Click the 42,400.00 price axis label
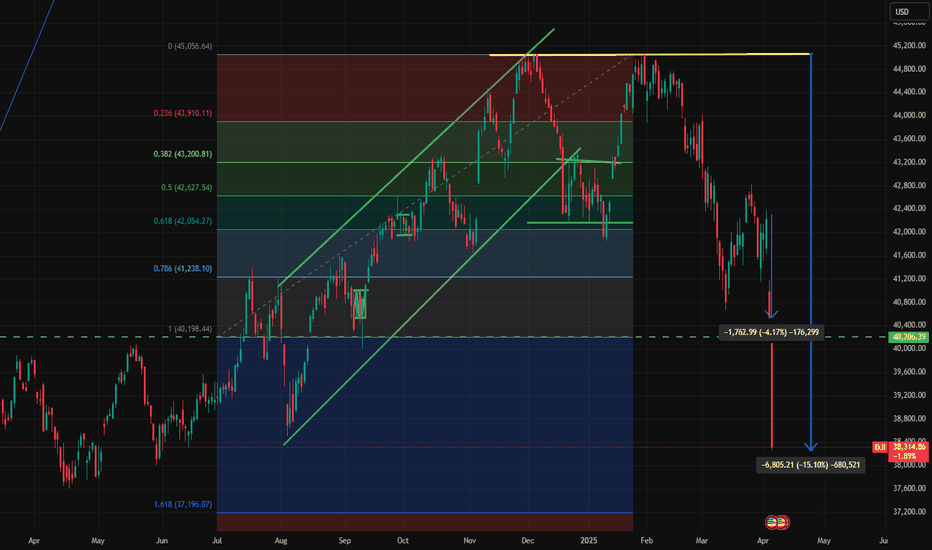 pos(909,209)
